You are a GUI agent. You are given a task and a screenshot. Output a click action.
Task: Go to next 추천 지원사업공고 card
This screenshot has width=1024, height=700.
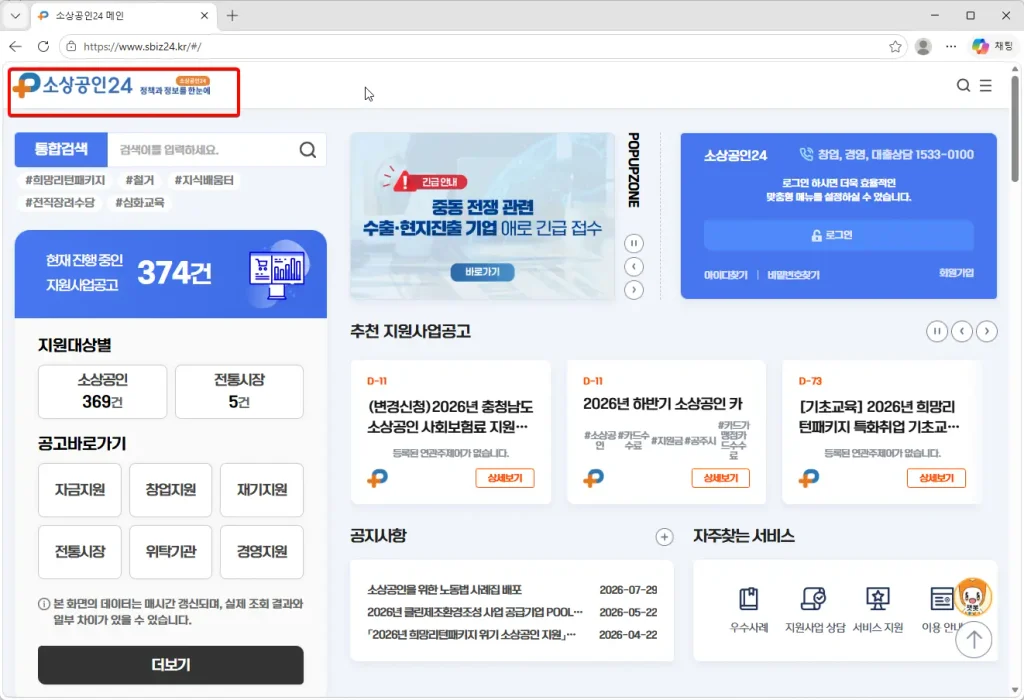[x=987, y=331]
